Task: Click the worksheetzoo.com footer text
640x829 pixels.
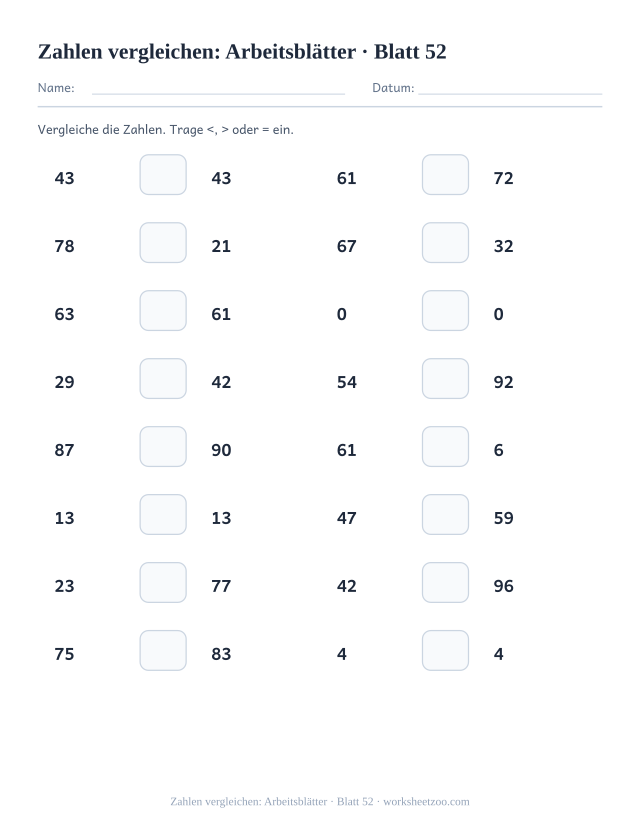Action: (x=426, y=802)
